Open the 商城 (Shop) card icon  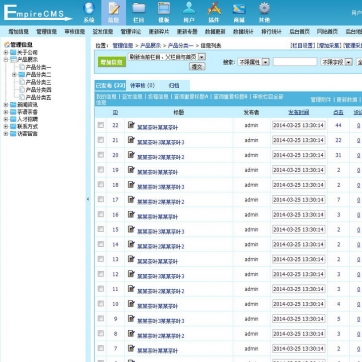click(239, 12)
